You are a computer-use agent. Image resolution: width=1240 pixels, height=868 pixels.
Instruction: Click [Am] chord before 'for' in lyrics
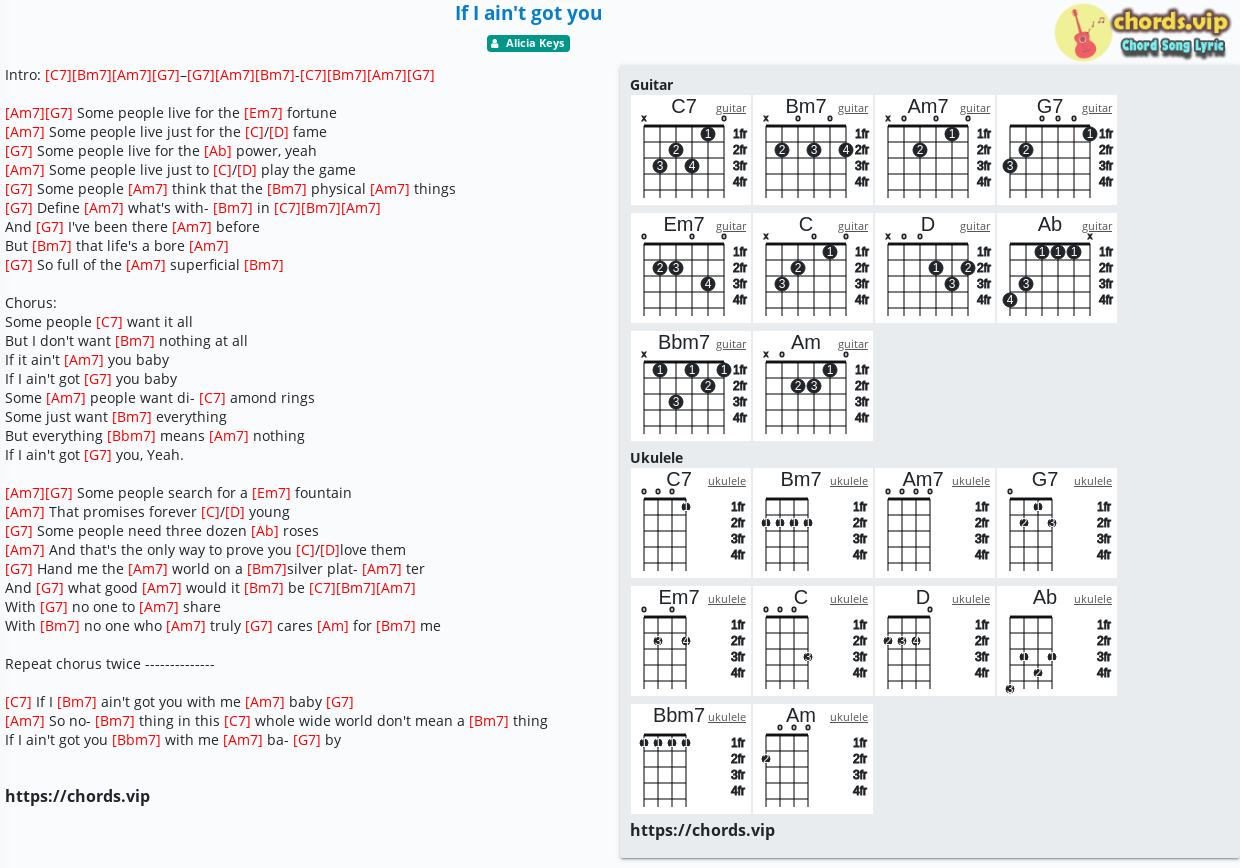click(x=333, y=626)
